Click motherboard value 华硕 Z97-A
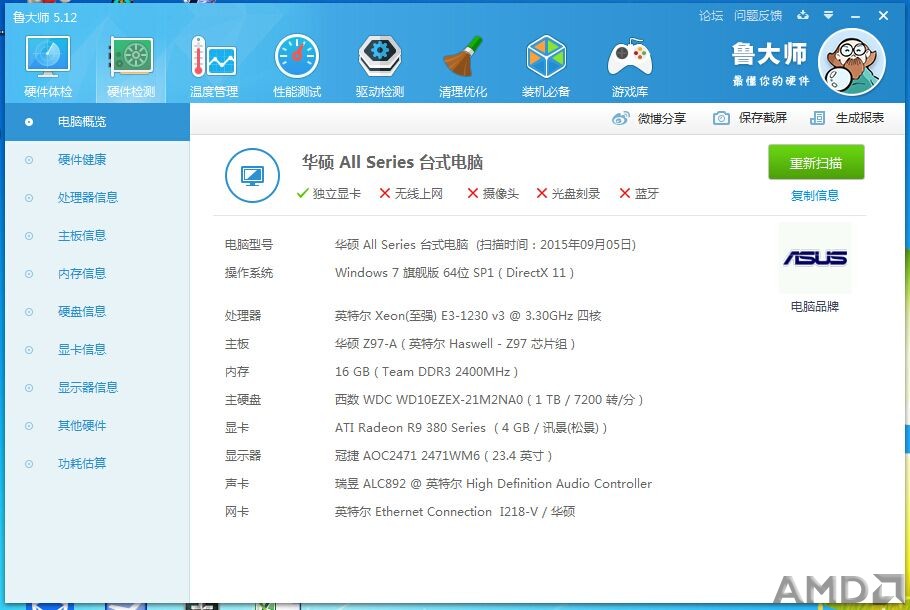The height and width of the screenshot is (610, 910). [455, 344]
